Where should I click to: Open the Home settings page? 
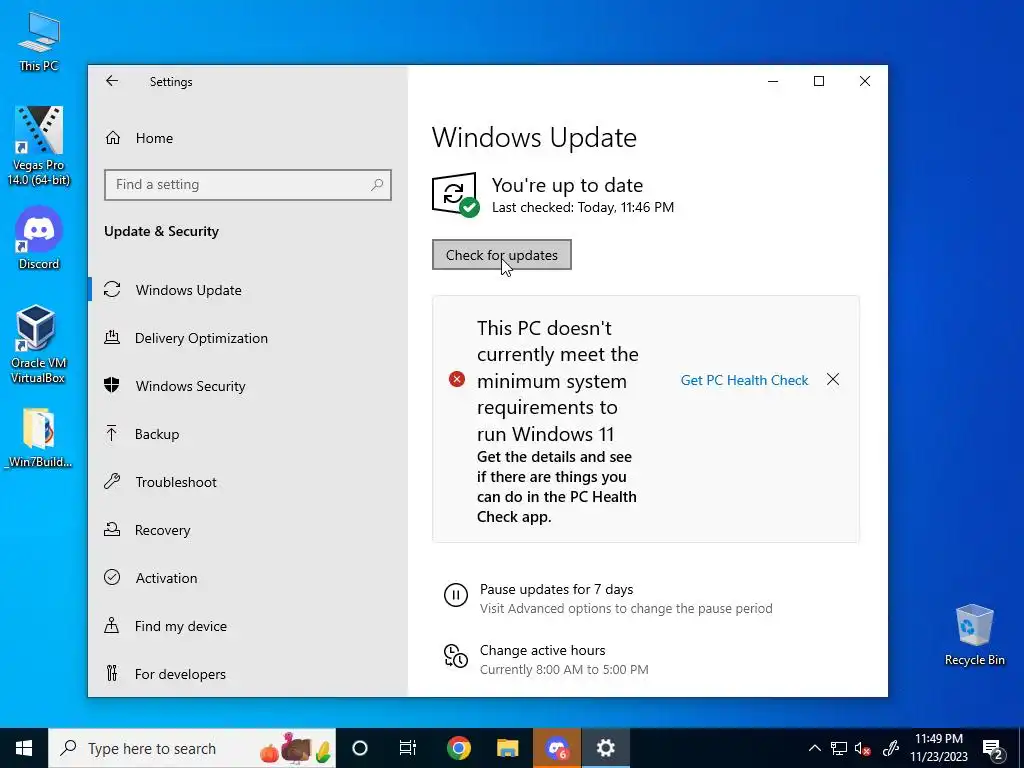click(154, 138)
